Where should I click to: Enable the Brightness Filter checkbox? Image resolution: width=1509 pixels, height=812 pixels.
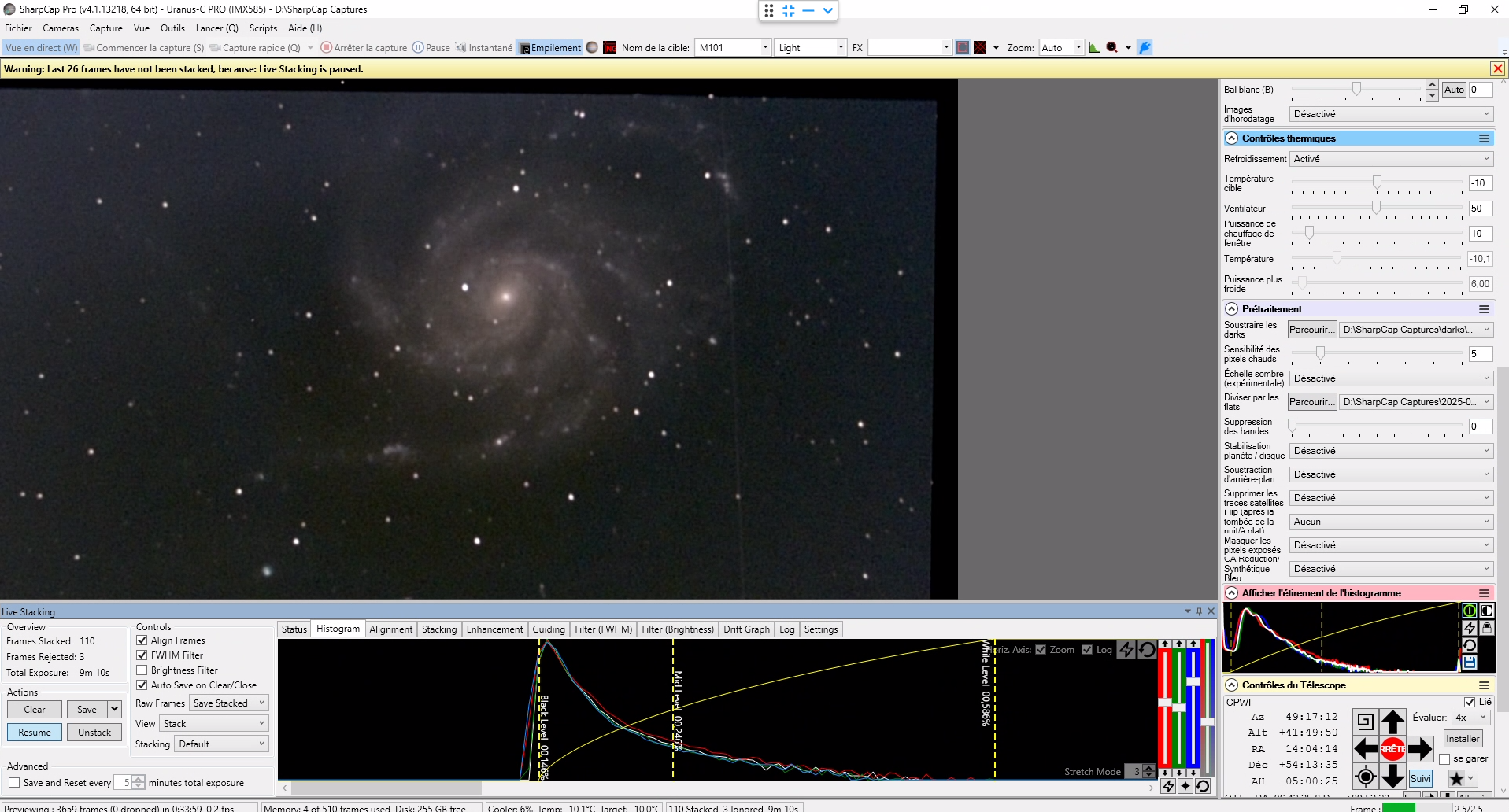[142, 670]
